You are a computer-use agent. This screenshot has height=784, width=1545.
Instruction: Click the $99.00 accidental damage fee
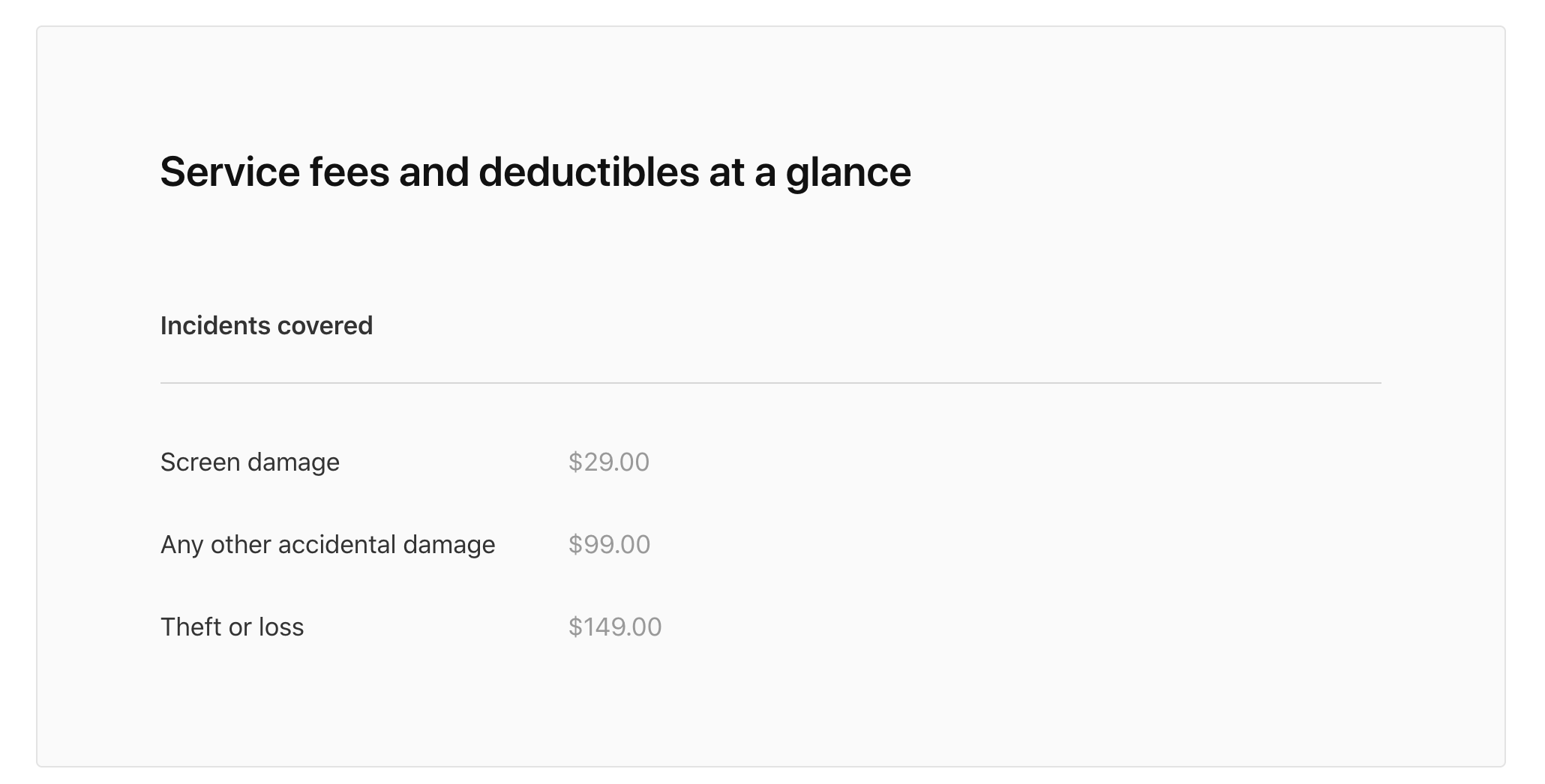click(x=609, y=545)
